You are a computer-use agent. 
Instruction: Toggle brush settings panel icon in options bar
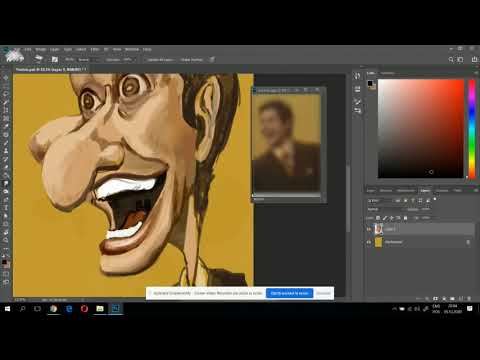55,60
